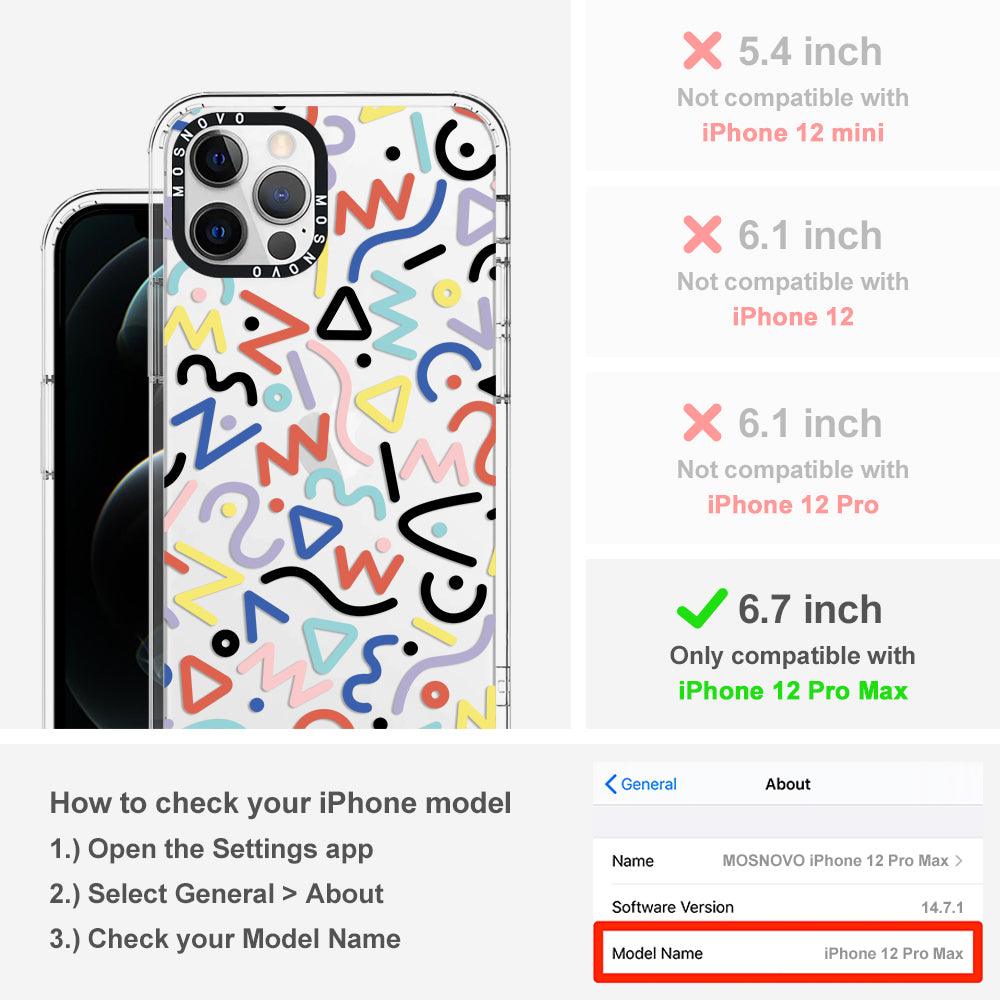1000x1000 pixels.
Task: Select the Software Version row
Action: pyautogui.click(x=788, y=906)
